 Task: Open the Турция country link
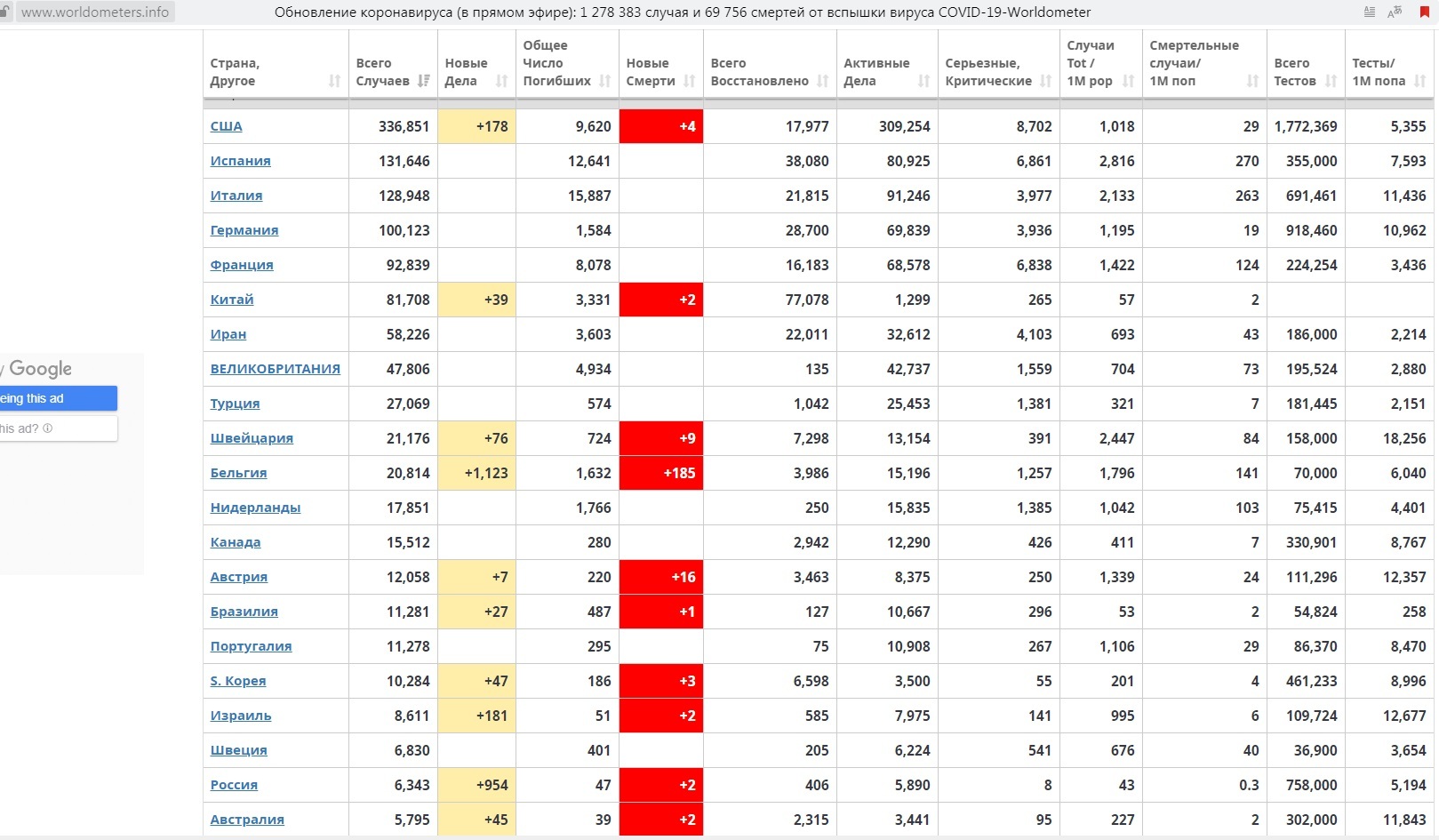coord(235,404)
